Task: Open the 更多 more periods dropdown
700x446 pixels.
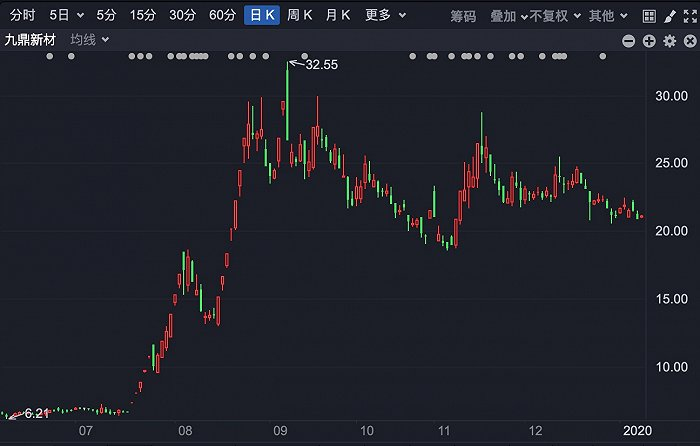Action: click(x=386, y=15)
